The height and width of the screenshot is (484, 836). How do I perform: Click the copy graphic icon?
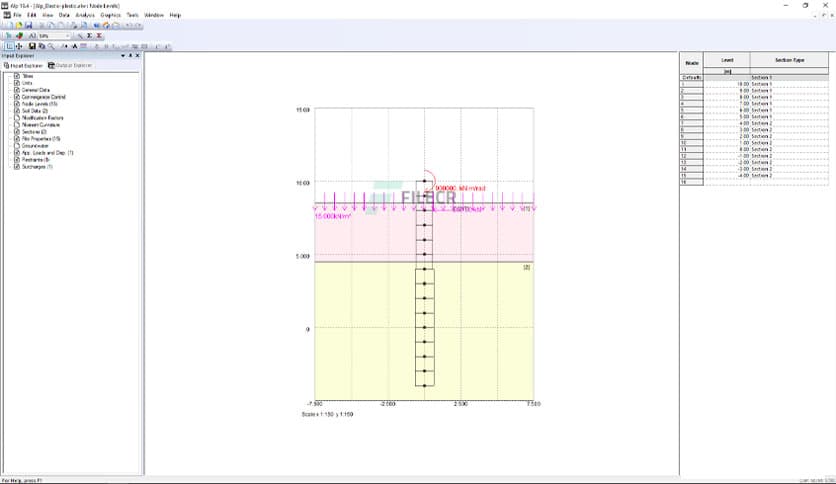[x=42, y=46]
